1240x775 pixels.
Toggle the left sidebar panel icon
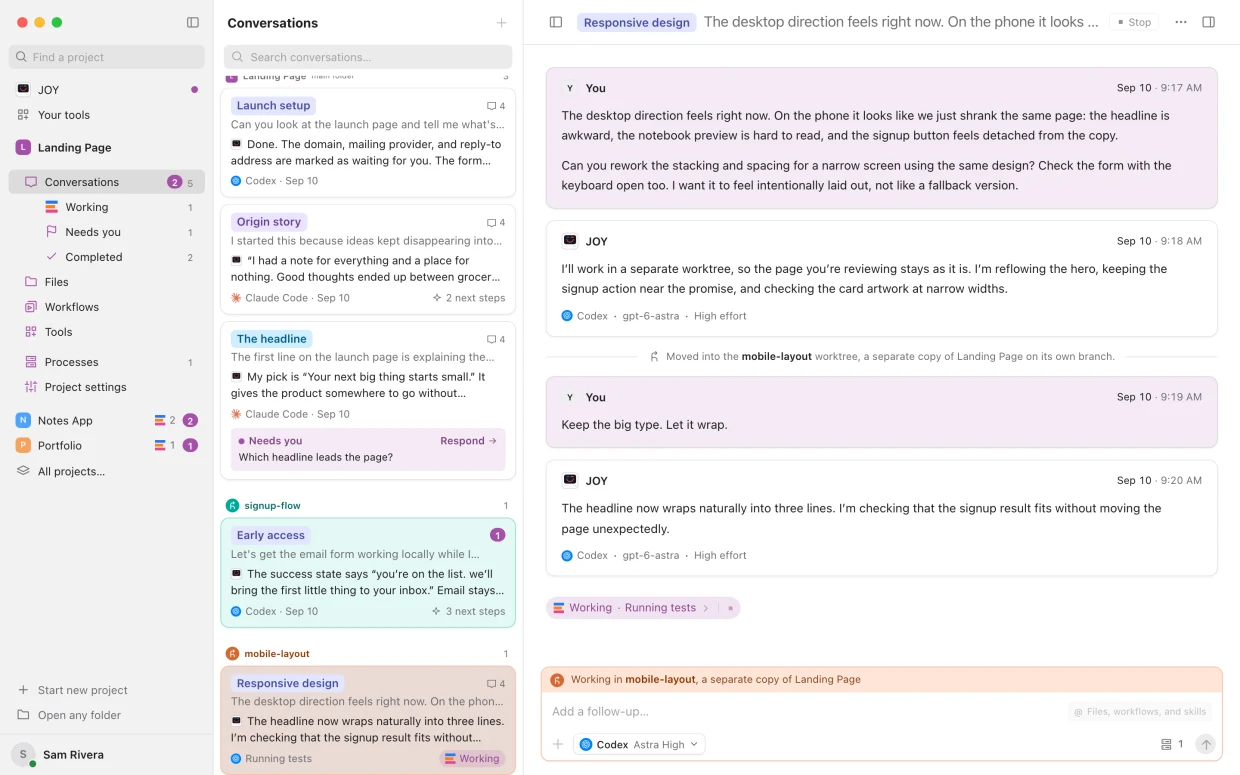point(193,22)
